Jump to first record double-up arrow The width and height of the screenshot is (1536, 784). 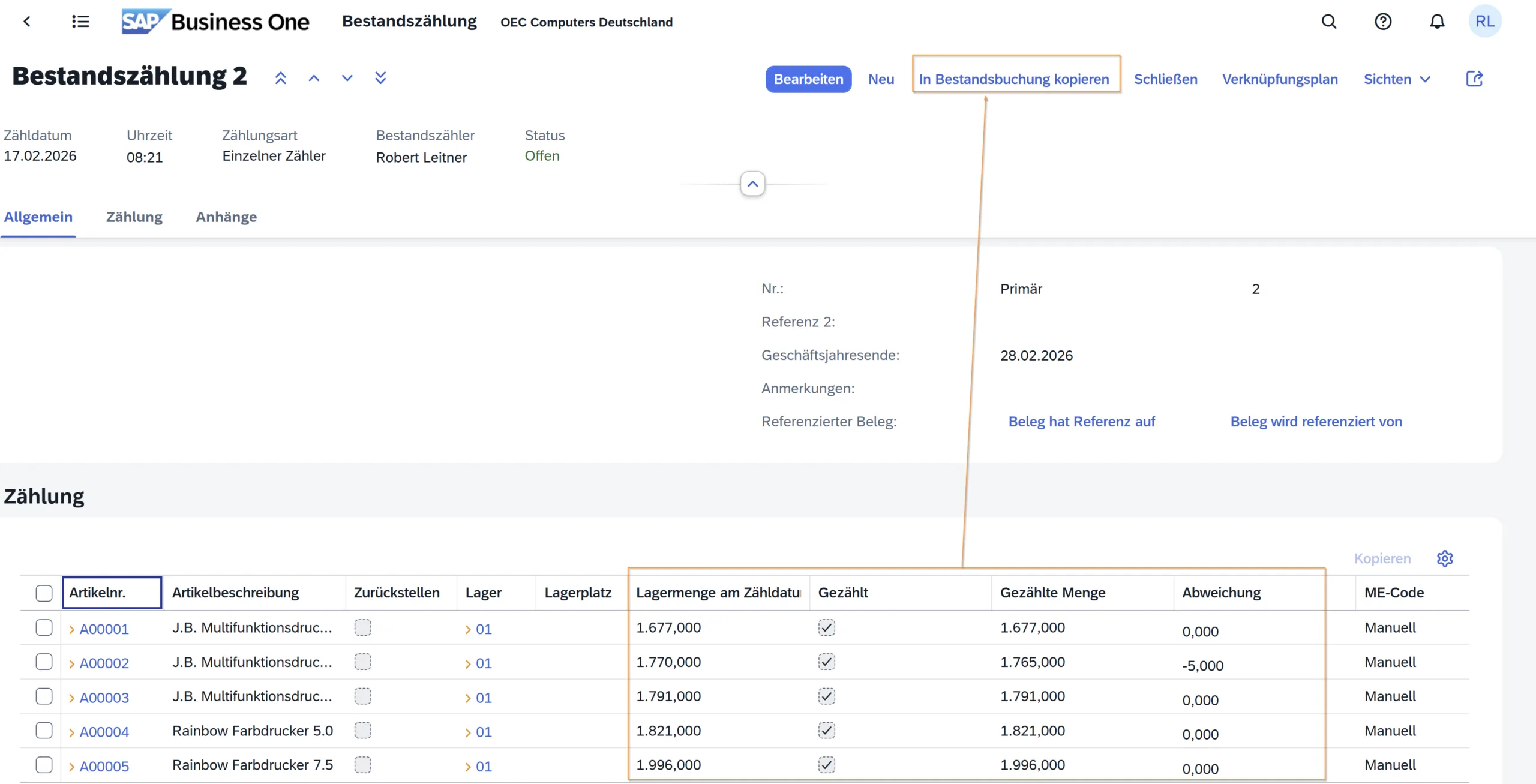click(x=281, y=79)
